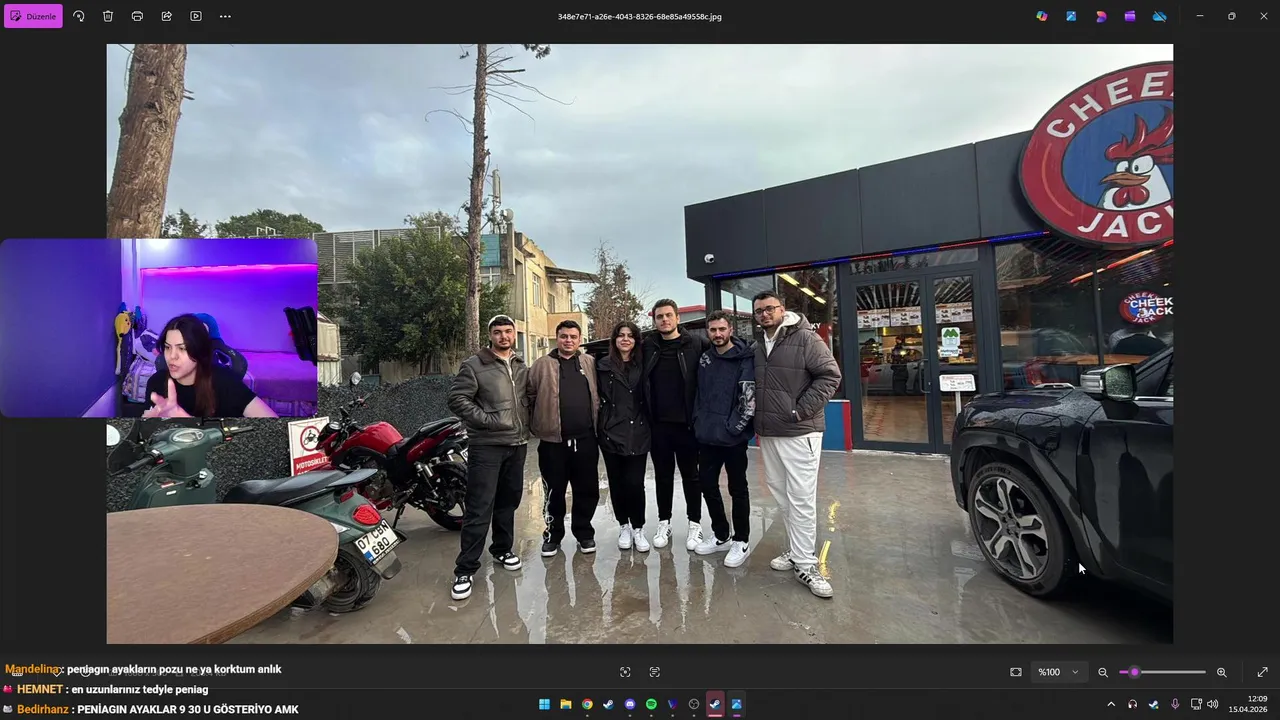Open Google Chrome from the taskbar
The height and width of the screenshot is (720, 1280).
[x=587, y=704]
